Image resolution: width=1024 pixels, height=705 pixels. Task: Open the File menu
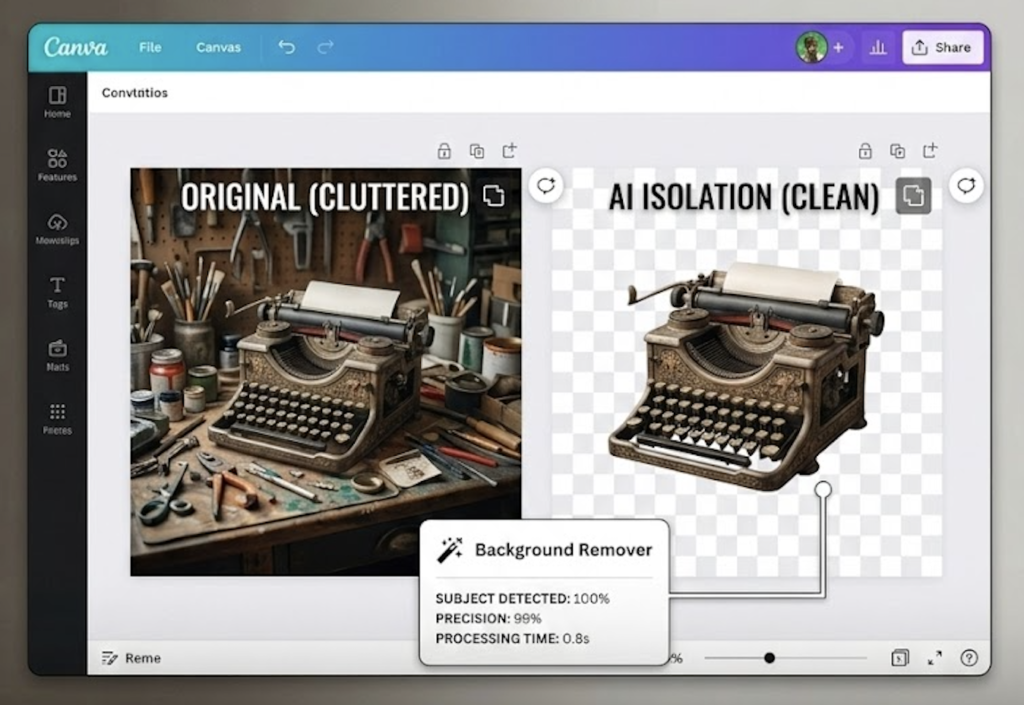150,47
